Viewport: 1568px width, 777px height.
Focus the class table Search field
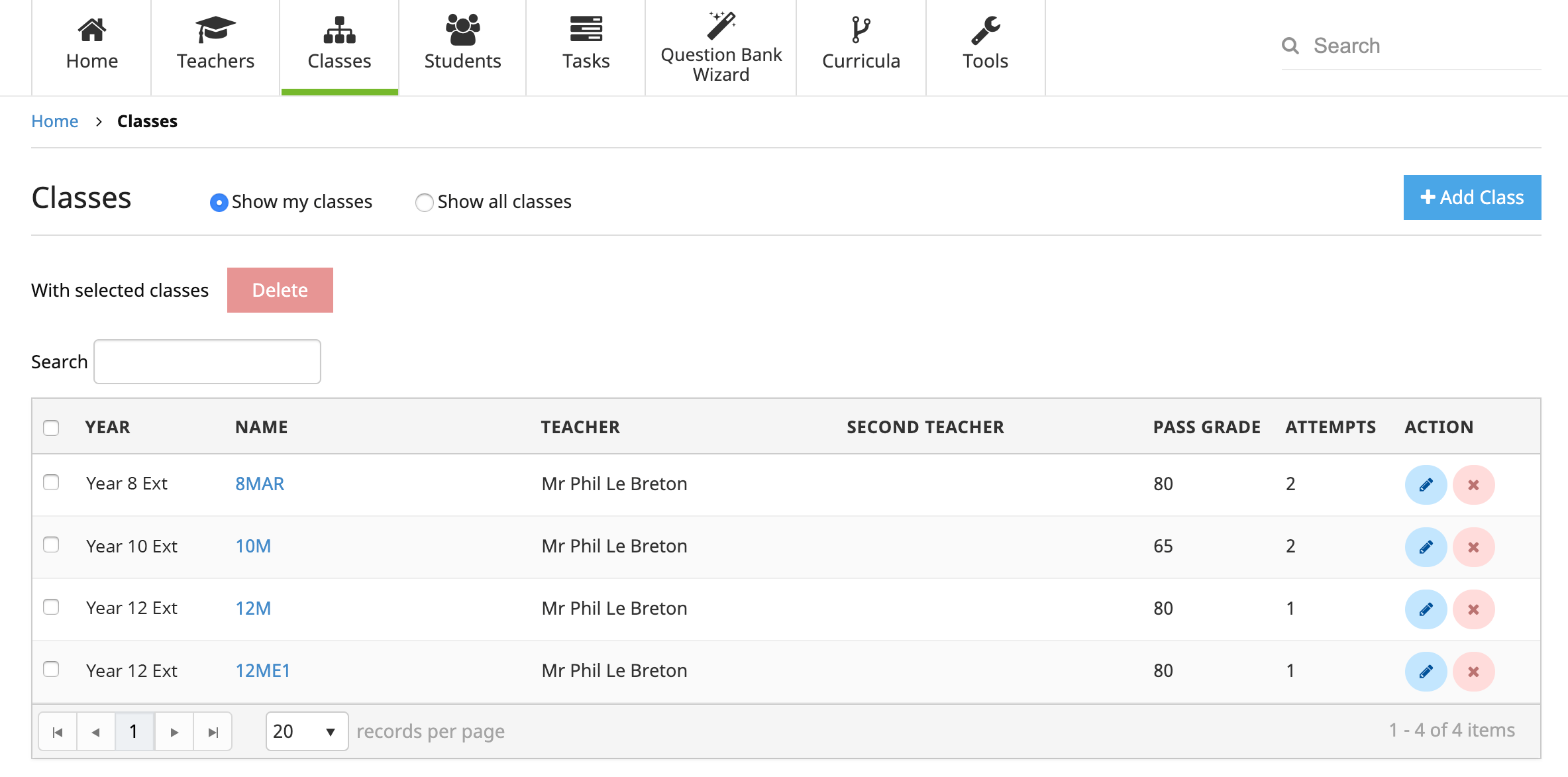click(x=207, y=362)
